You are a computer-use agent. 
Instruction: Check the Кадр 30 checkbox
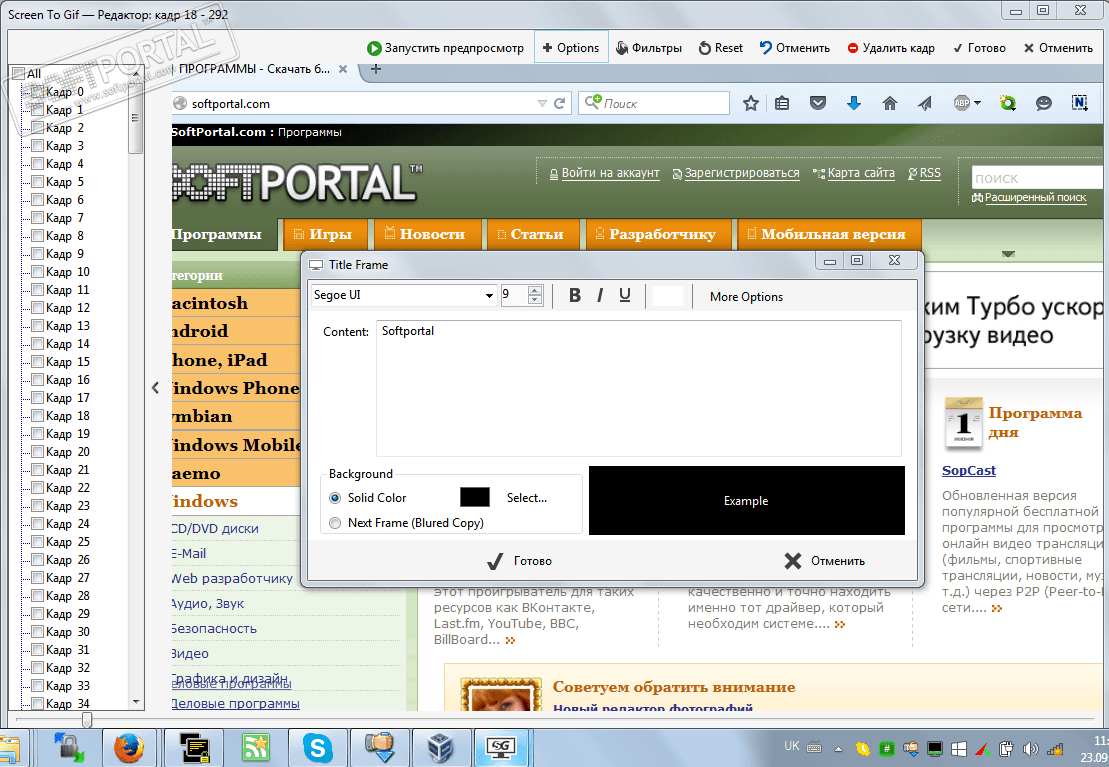coord(37,632)
